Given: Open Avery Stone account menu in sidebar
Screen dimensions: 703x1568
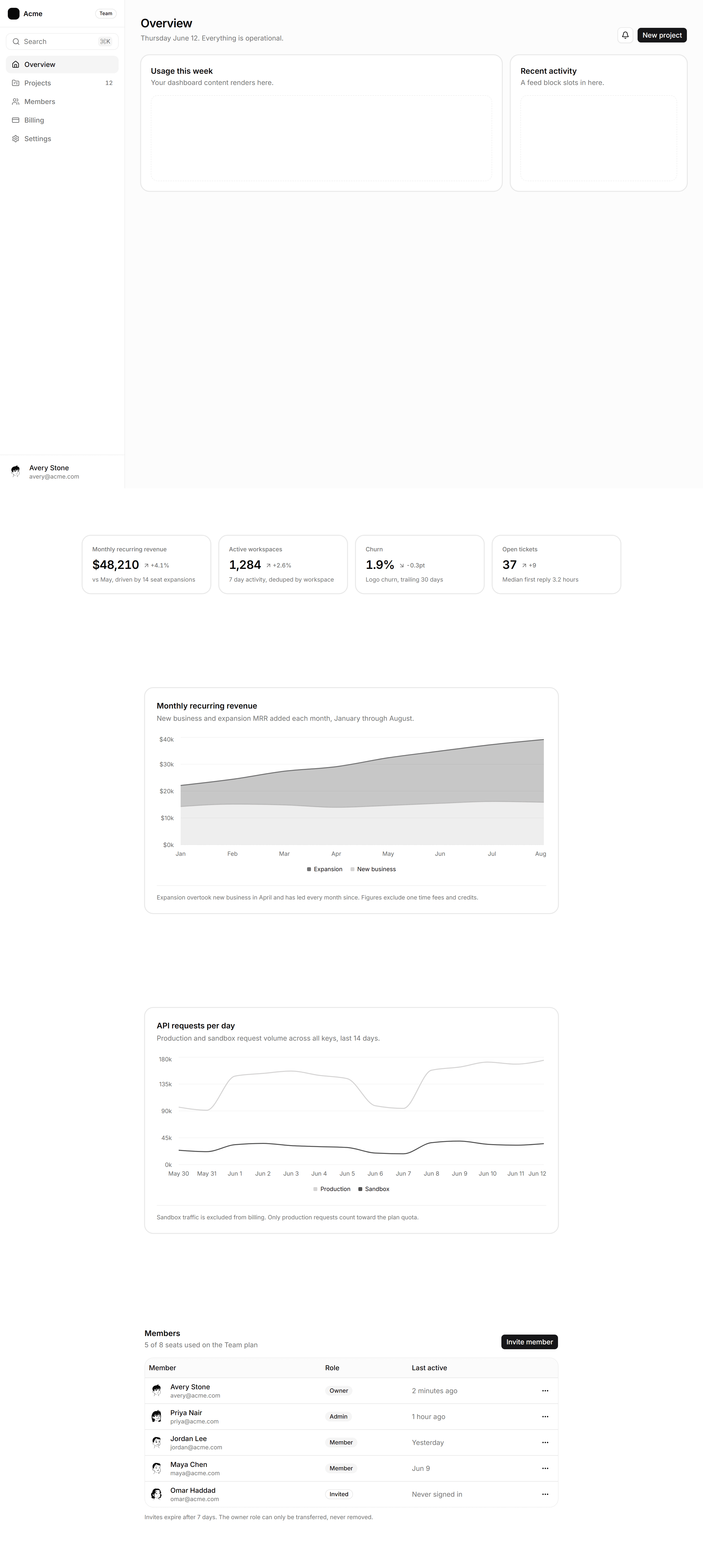Looking at the screenshot, I should [x=62, y=472].
